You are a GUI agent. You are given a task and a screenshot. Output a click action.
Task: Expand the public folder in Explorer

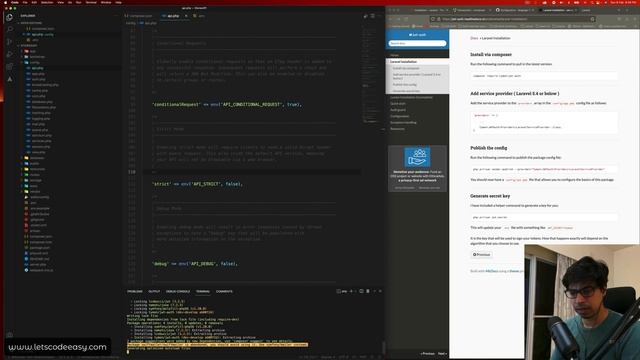(x=34, y=164)
